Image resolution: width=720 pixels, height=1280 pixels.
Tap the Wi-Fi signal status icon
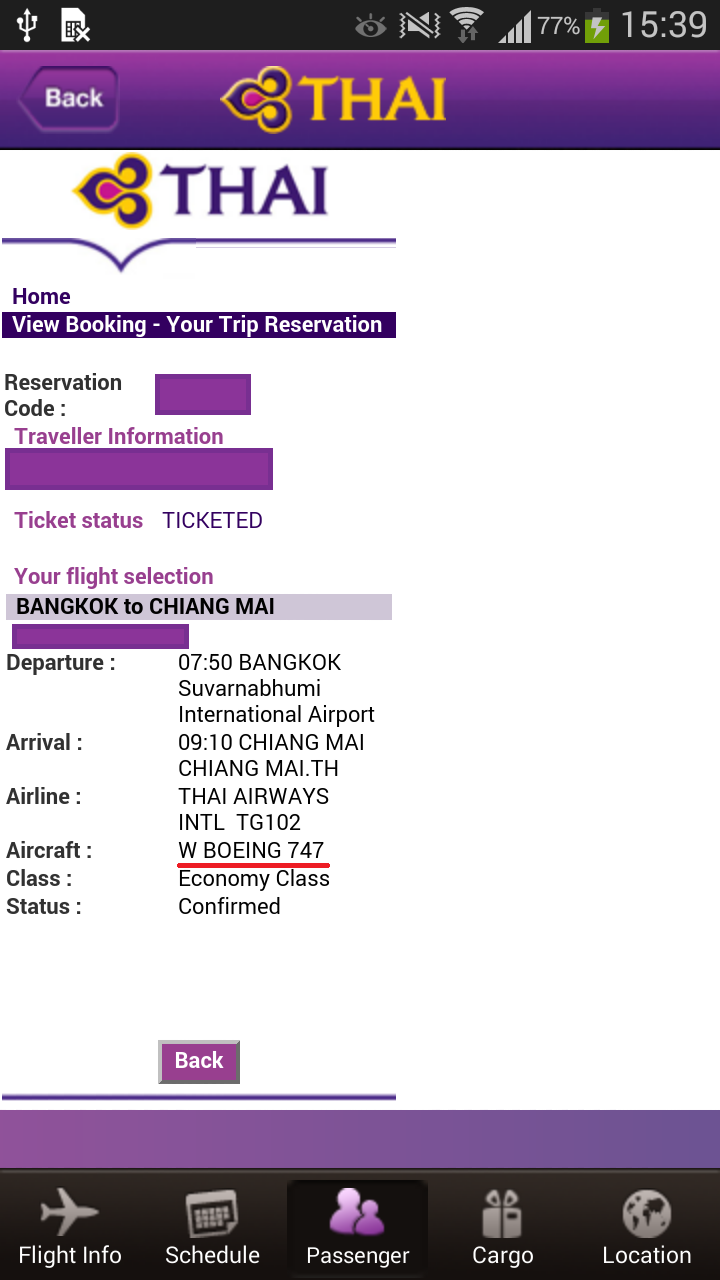point(466,25)
